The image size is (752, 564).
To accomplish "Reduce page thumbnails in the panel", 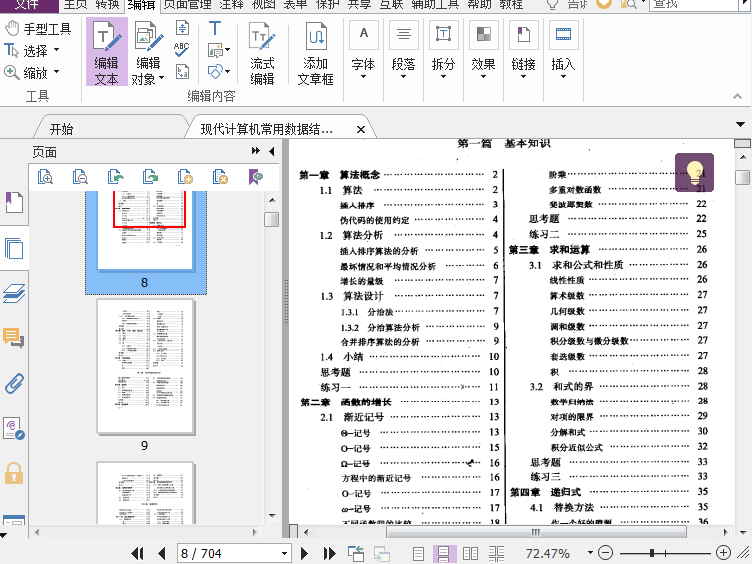I will click(x=80, y=177).
